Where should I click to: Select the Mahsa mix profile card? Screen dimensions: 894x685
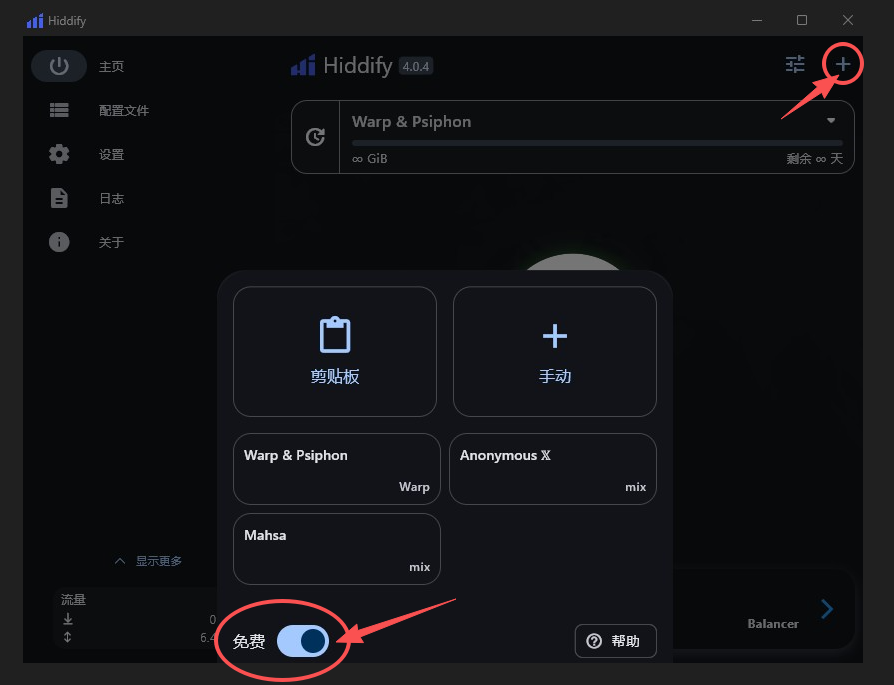[336, 549]
